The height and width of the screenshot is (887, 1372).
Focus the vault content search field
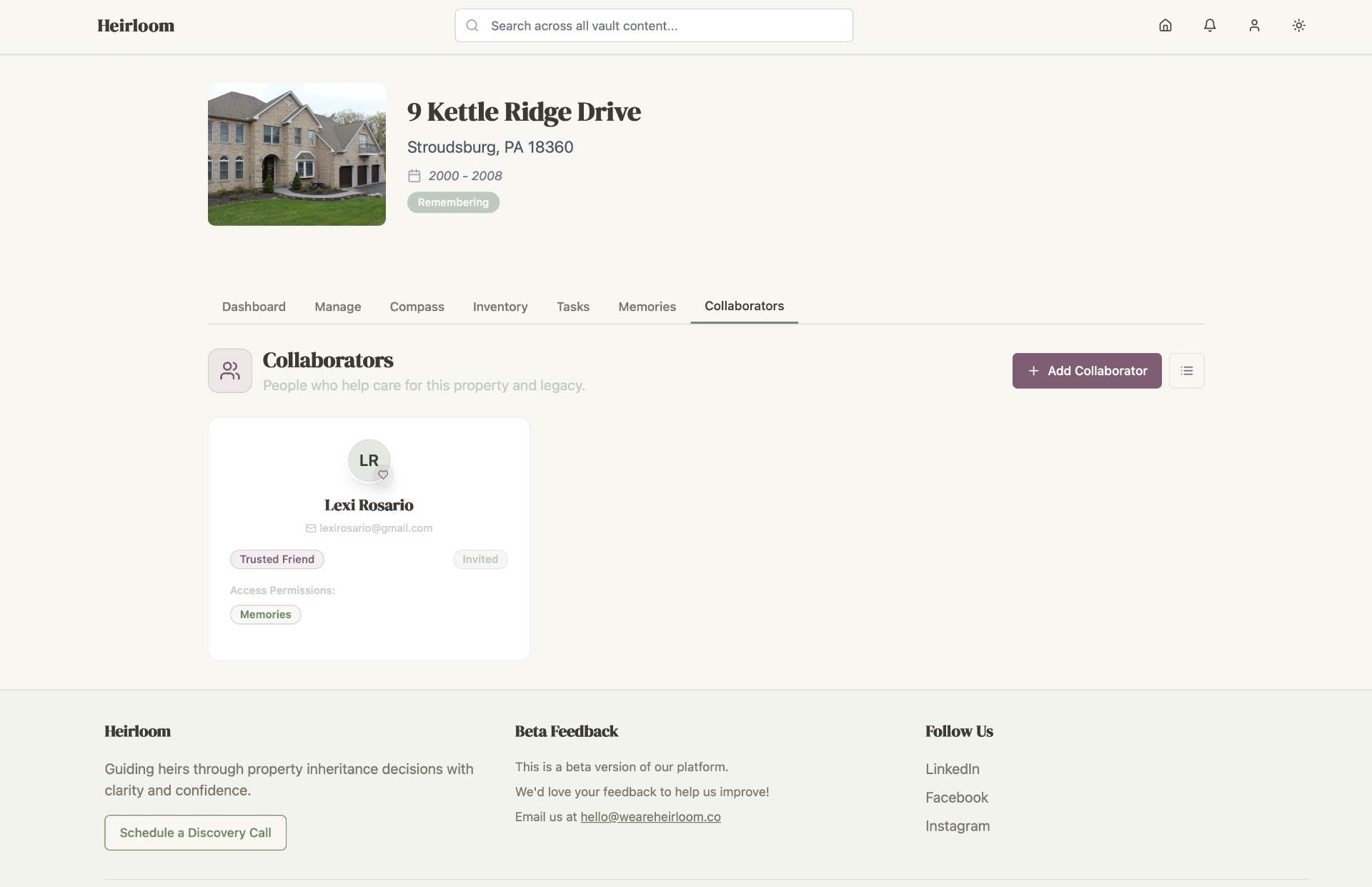(x=665, y=26)
